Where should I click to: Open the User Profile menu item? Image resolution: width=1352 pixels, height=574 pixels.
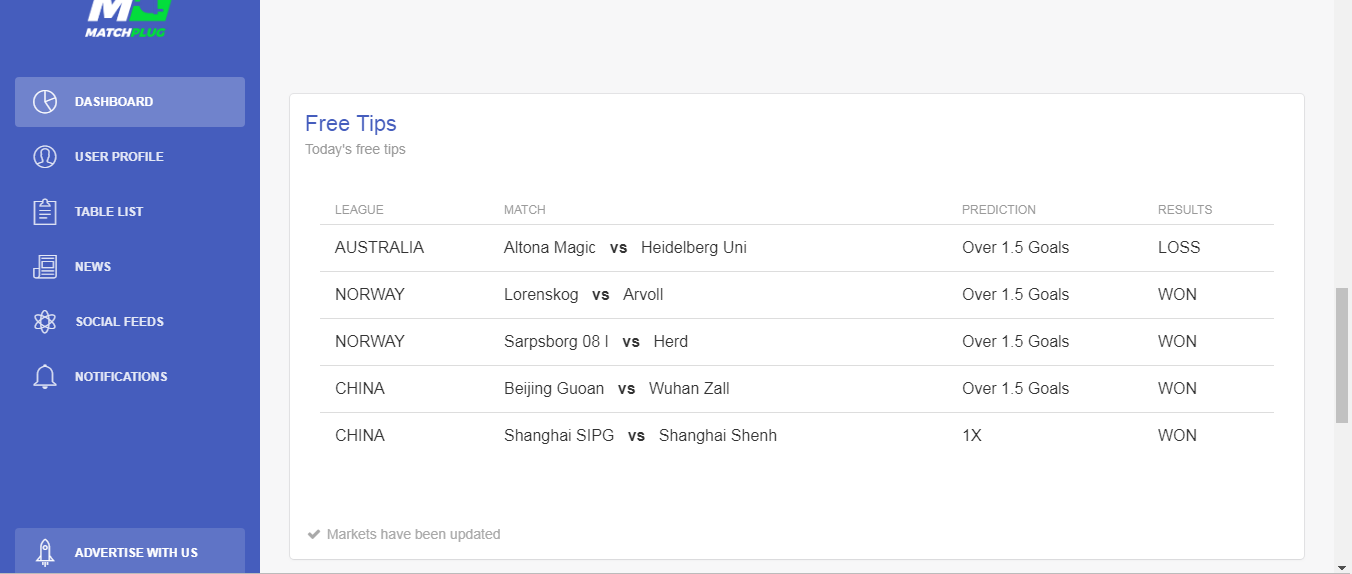point(119,157)
